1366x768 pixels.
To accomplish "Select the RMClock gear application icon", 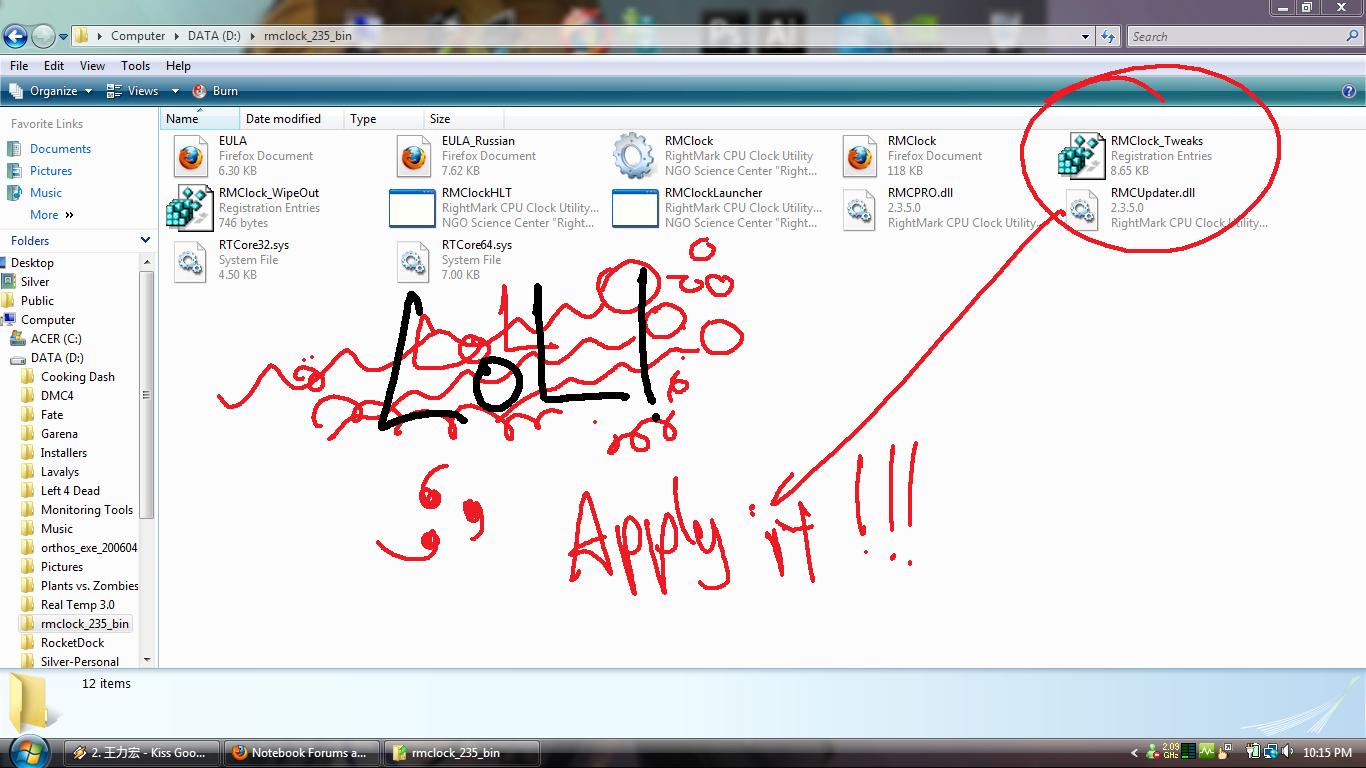I will point(634,156).
